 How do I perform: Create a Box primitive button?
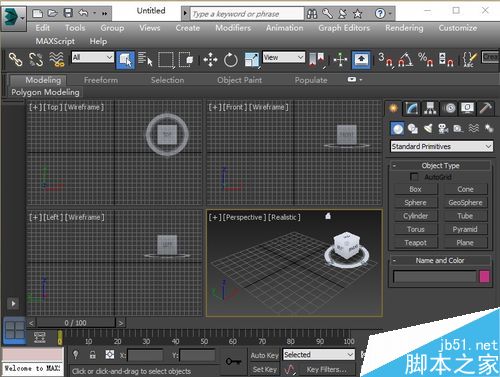pos(415,189)
